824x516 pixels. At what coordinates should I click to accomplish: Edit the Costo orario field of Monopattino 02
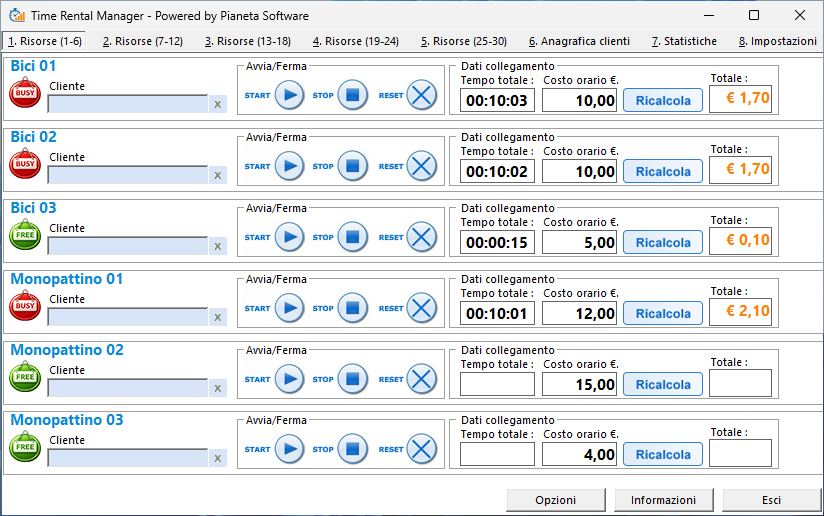[580, 384]
